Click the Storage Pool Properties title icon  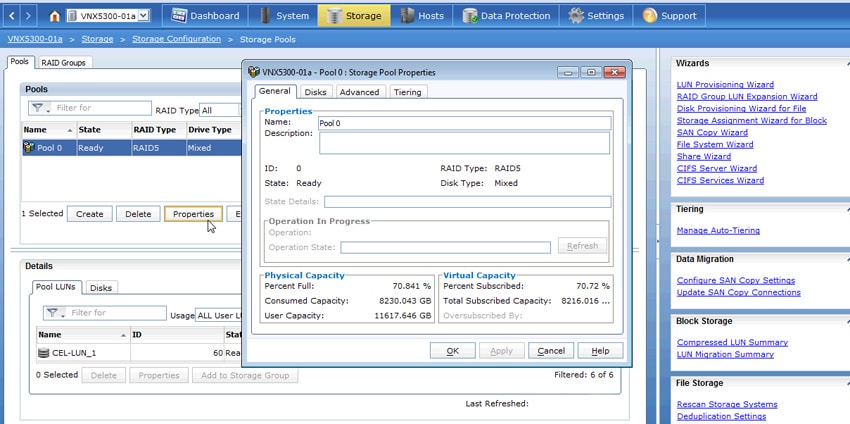click(x=254, y=72)
